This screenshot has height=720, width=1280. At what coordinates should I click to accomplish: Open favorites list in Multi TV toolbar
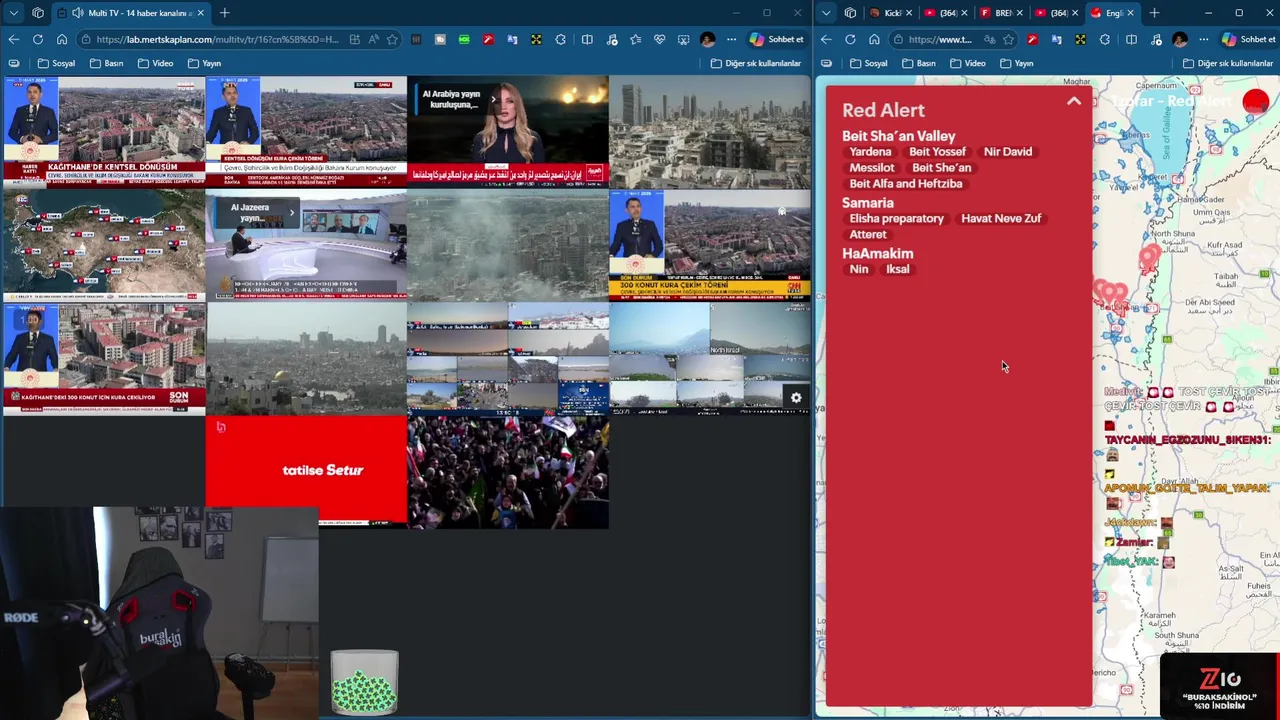tap(635, 39)
